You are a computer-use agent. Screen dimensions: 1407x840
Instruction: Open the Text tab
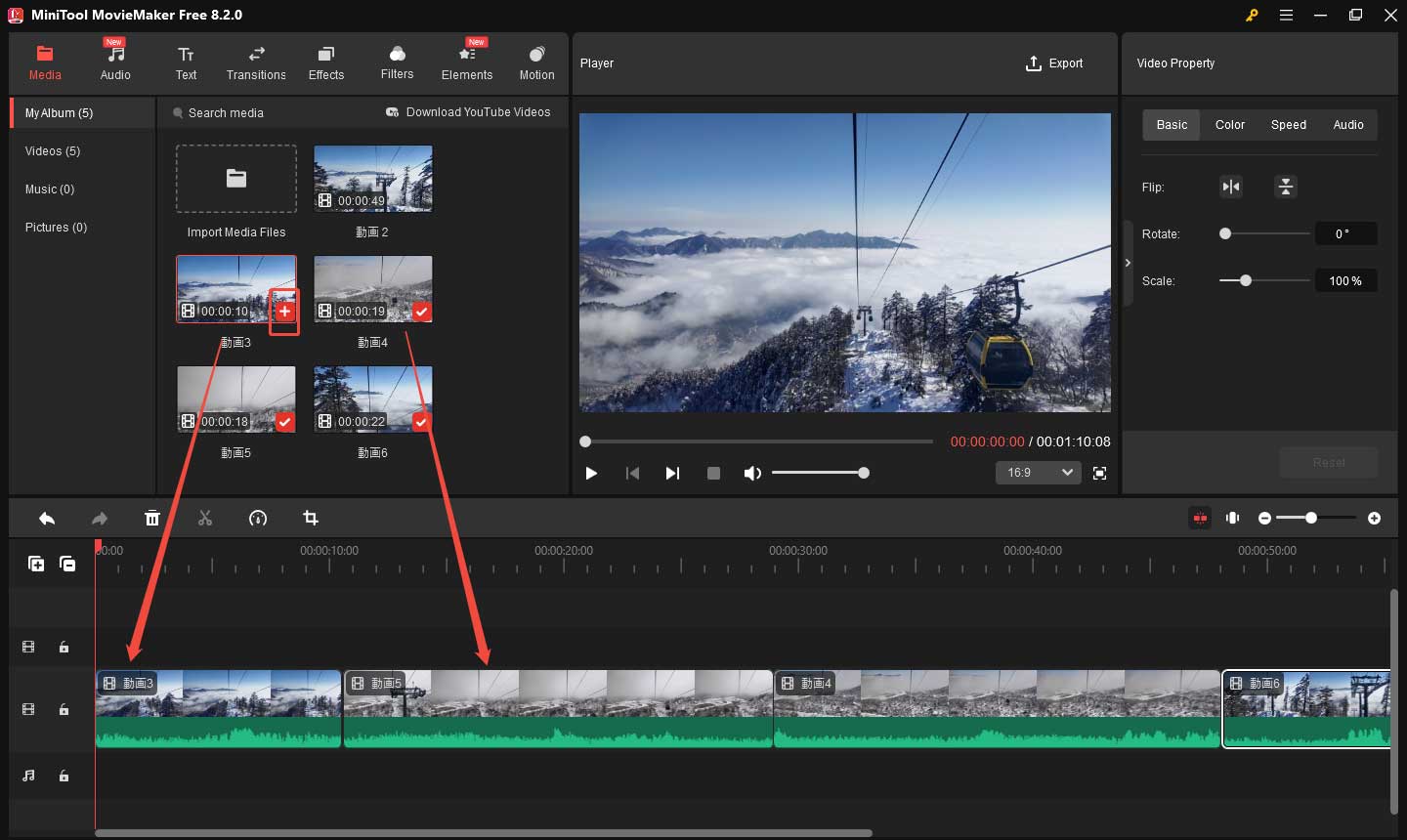pos(186,63)
